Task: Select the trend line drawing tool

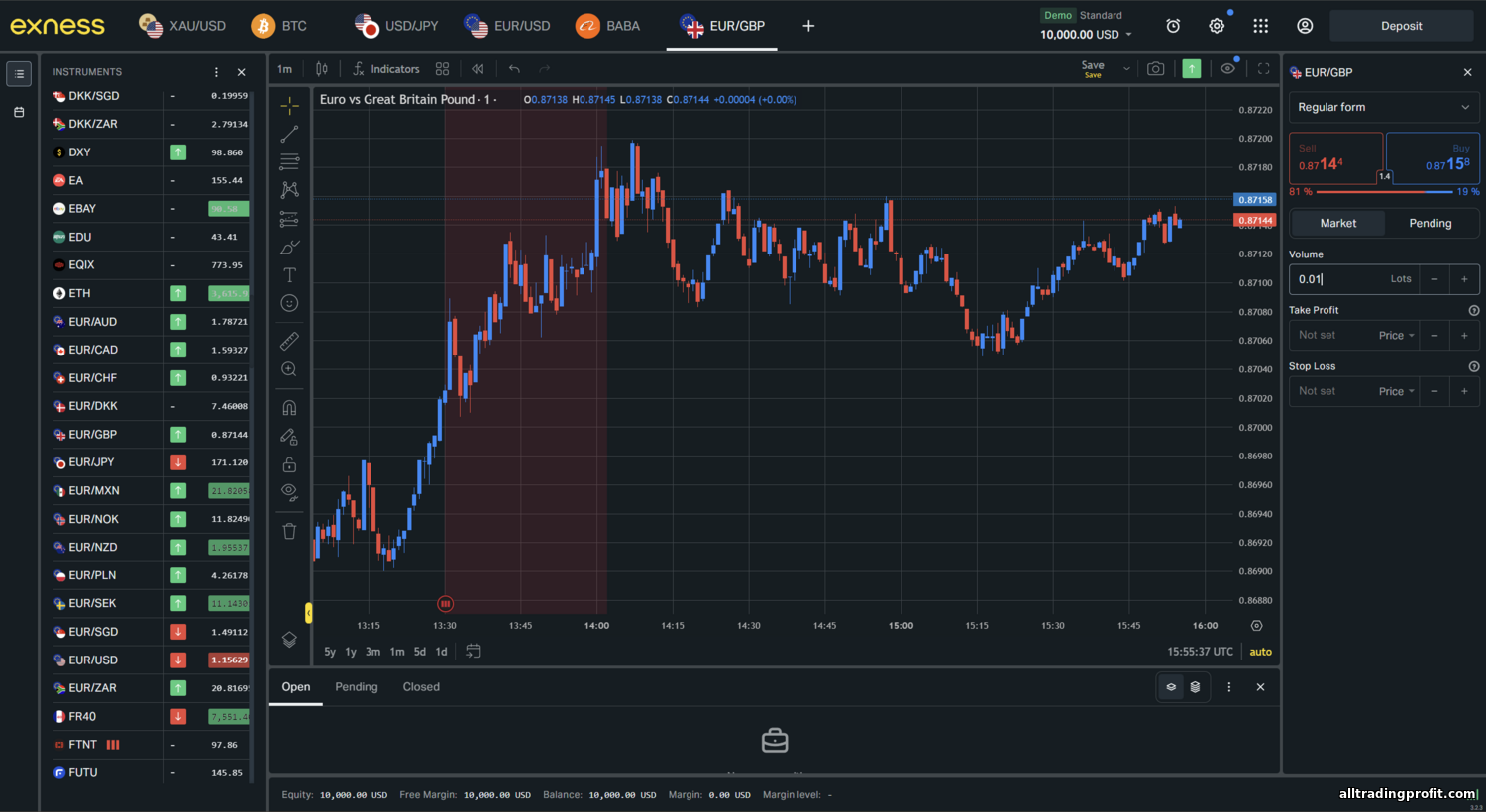Action: tap(289, 134)
